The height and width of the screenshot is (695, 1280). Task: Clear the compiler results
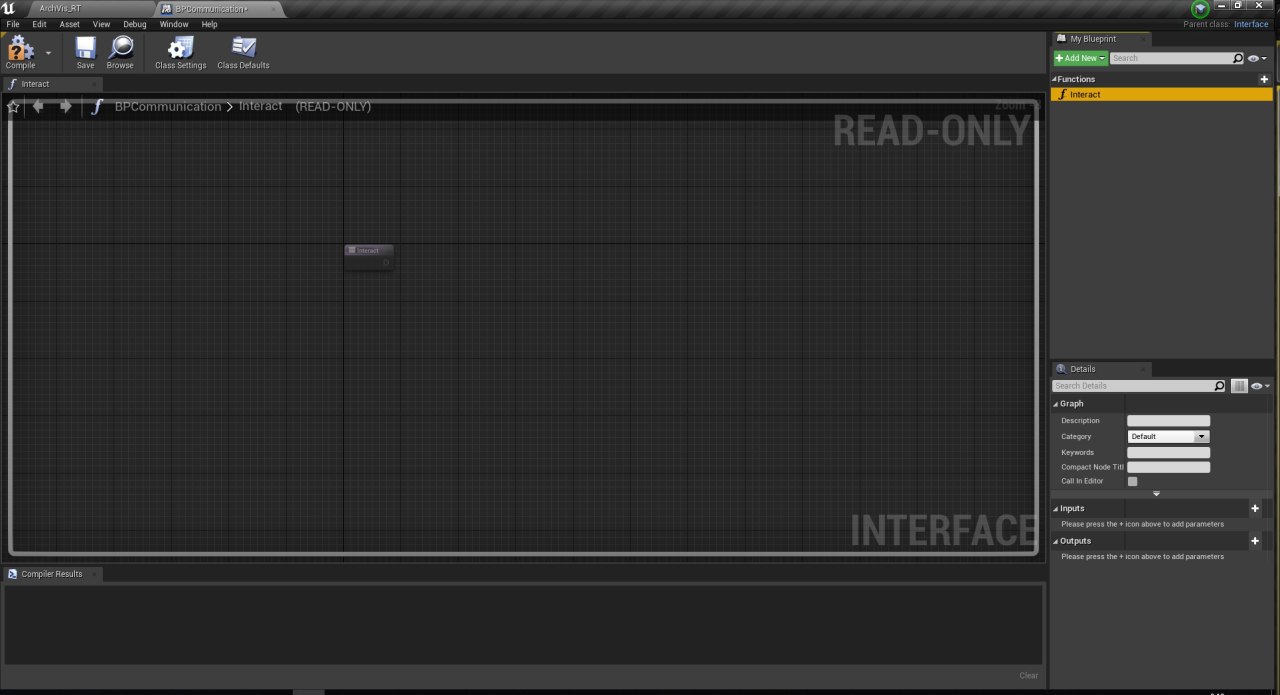coord(1029,676)
